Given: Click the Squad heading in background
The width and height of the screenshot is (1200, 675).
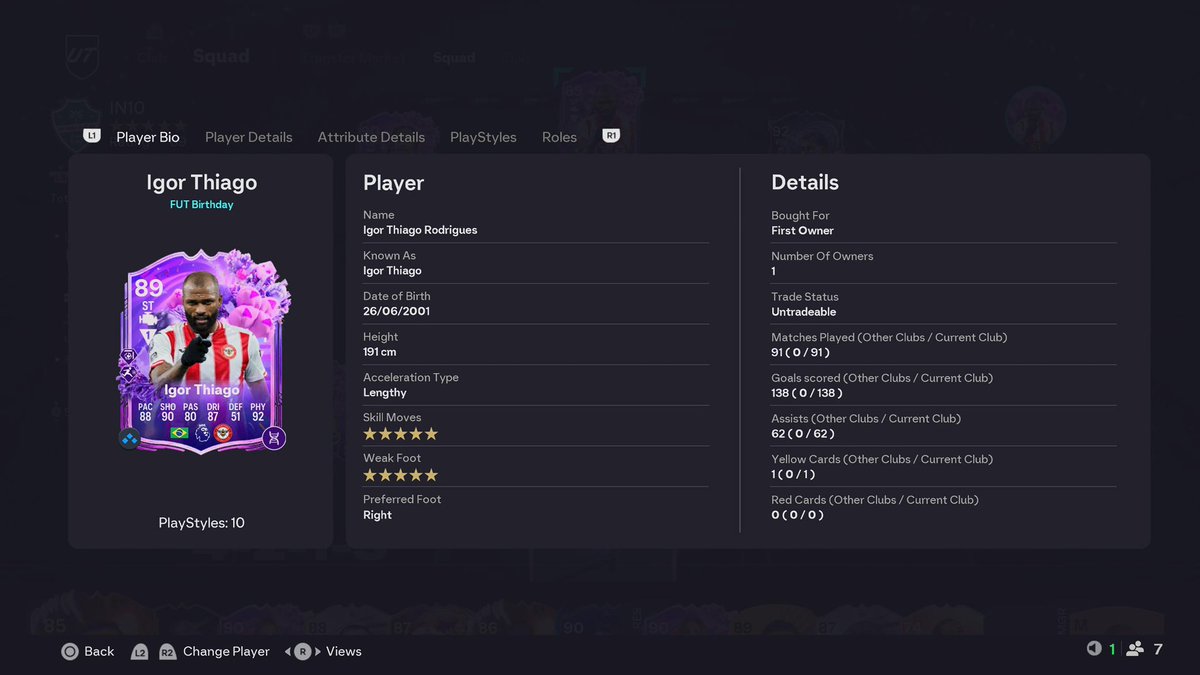Looking at the screenshot, I should pos(221,55).
